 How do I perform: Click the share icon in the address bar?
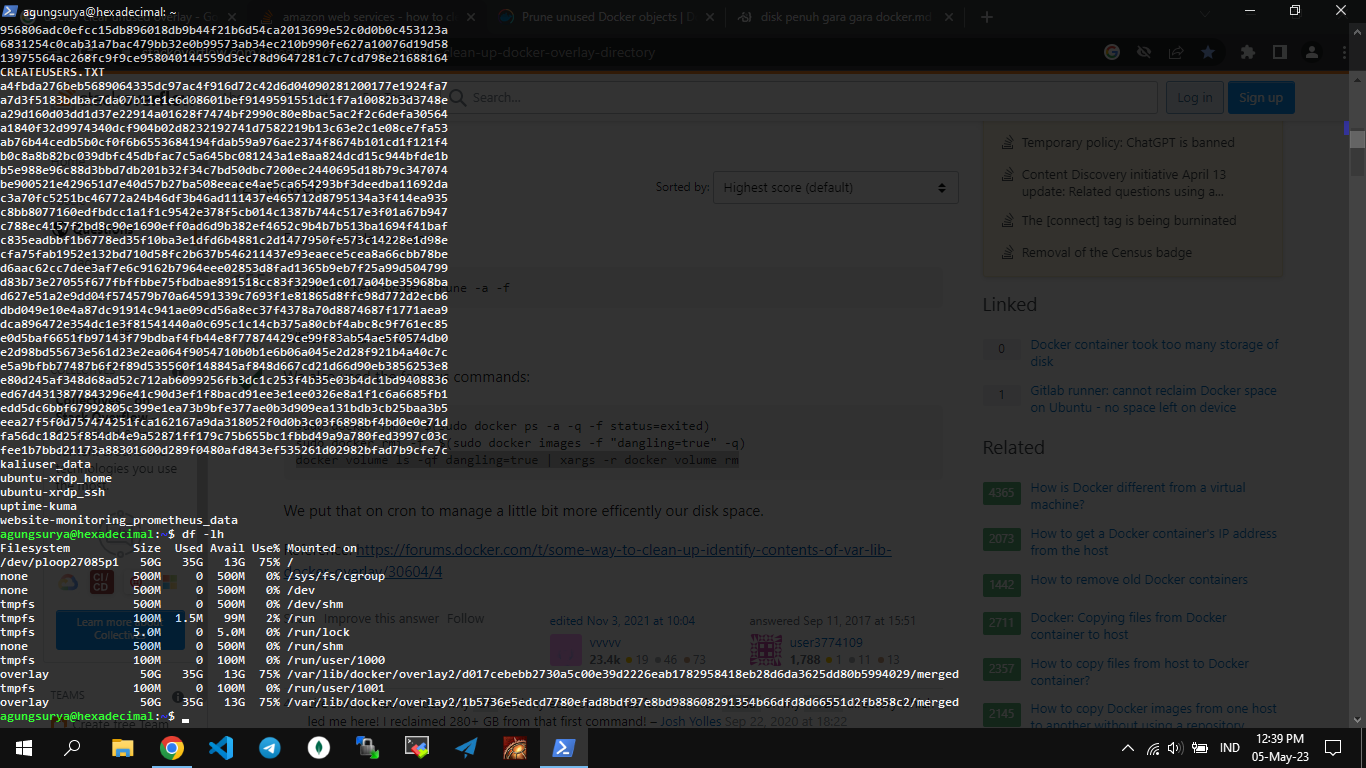1176,52
